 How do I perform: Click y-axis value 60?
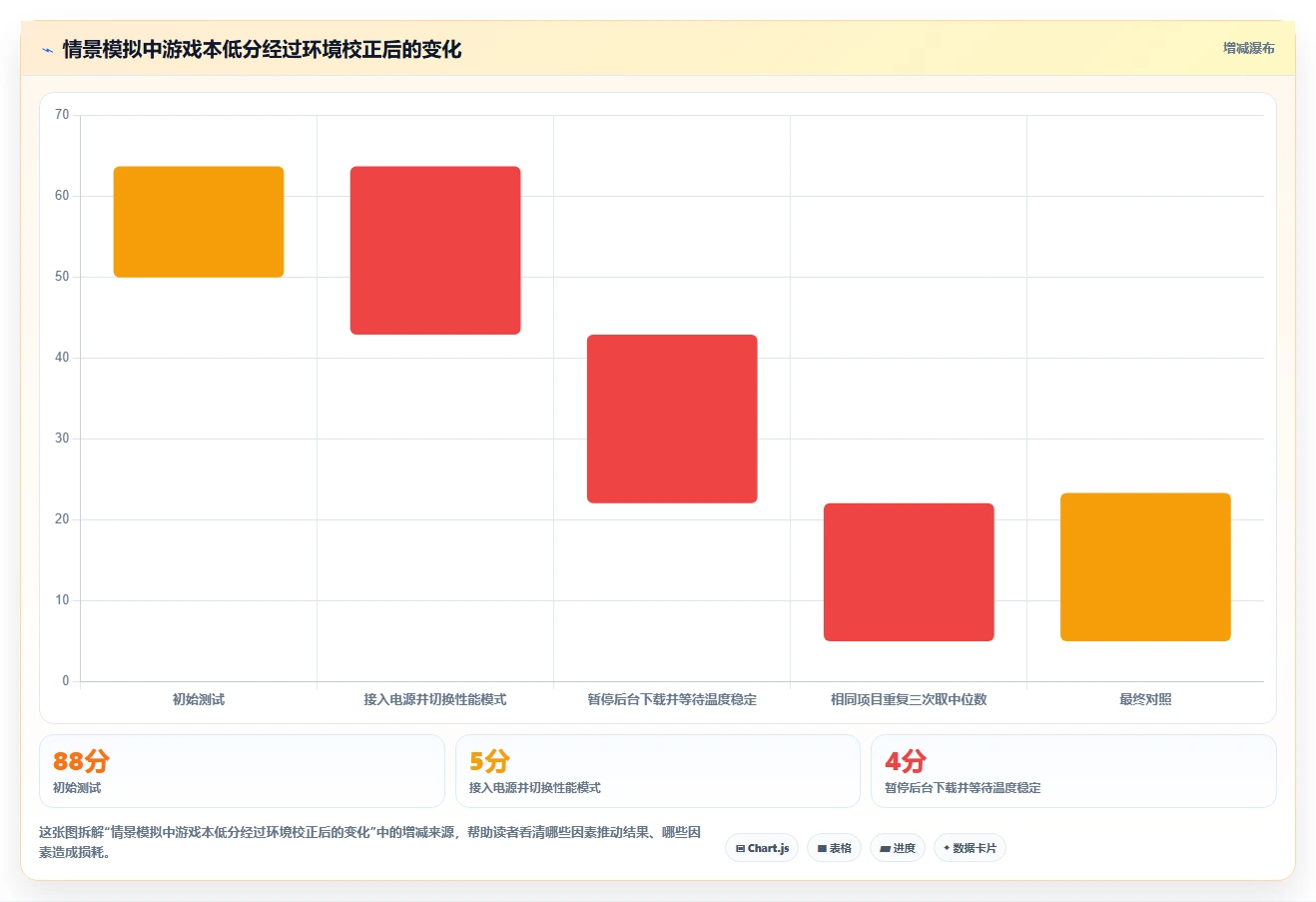pyautogui.click(x=62, y=196)
